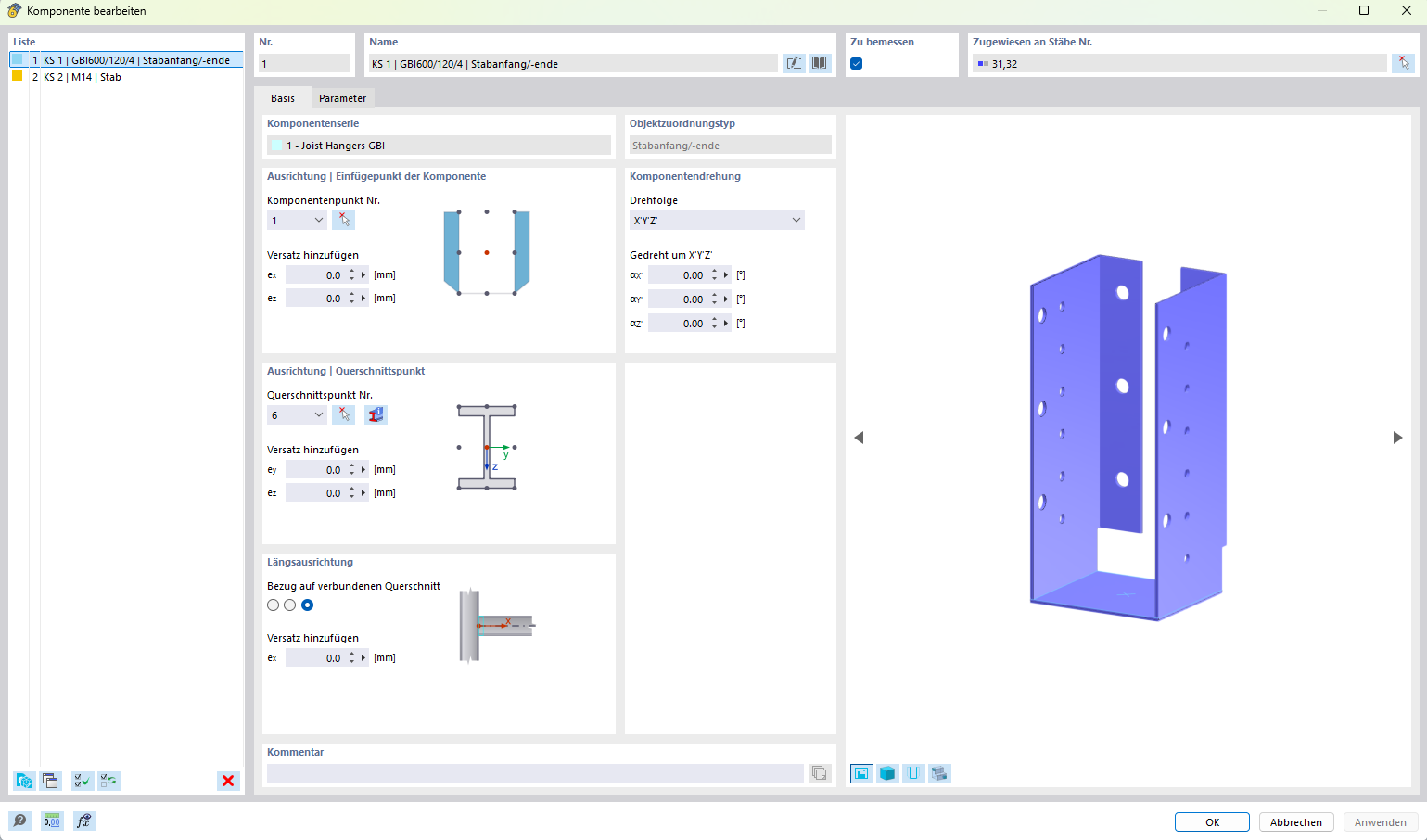Click the Nr. field showing 1
This screenshot has height=840, width=1427.
point(304,64)
